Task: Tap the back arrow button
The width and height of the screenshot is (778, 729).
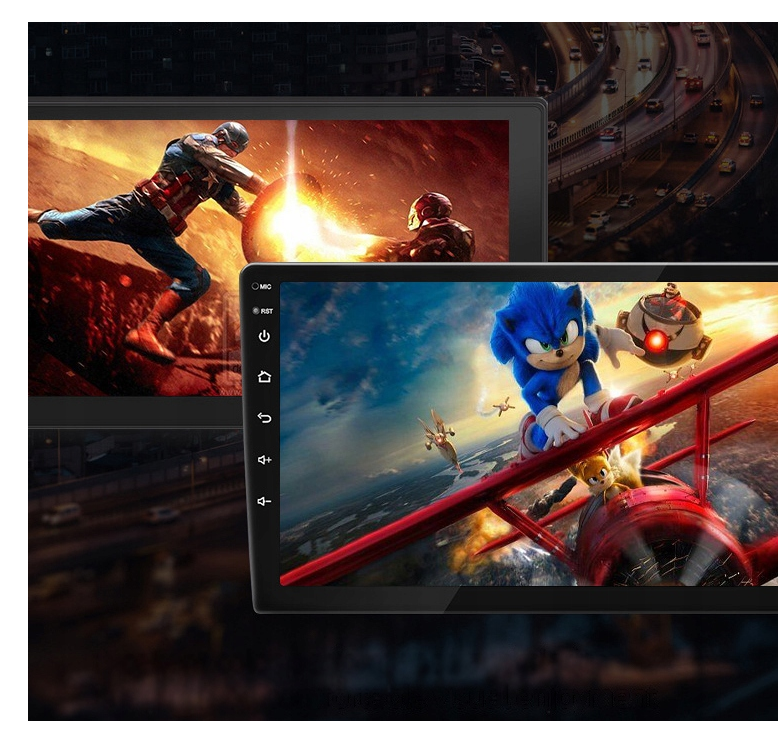Action: pyautogui.click(x=264, y=418)
